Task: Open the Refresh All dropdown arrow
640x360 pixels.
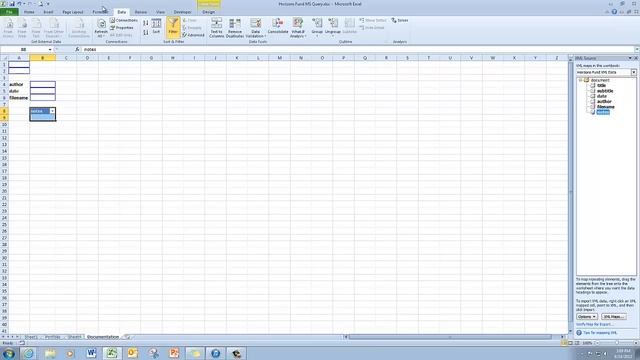Action: coord(101,36)
